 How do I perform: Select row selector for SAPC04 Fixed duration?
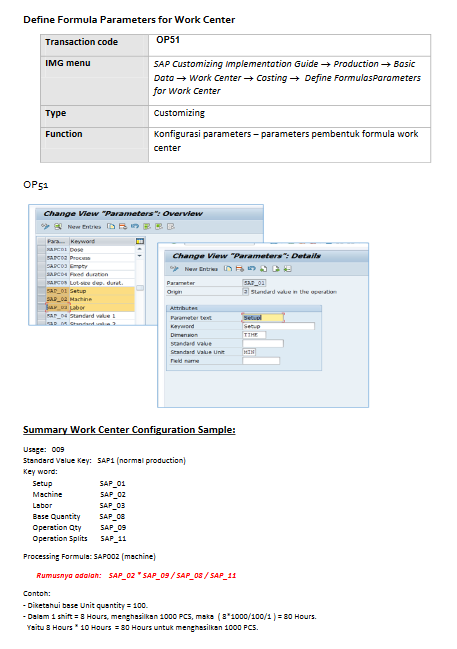pyautogui.click(x=41, y=274)
